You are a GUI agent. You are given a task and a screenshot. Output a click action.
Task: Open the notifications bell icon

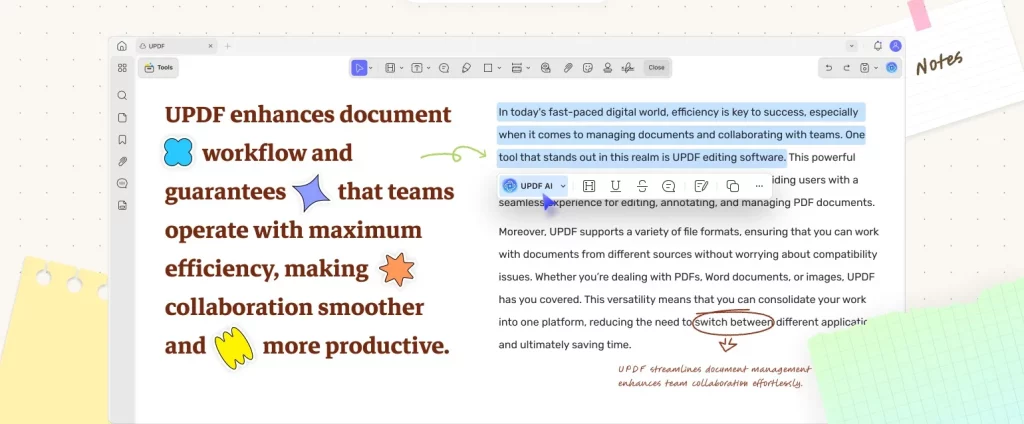[878, 46]
